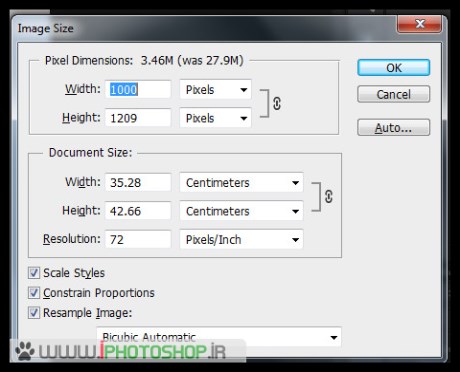Click the Pixel Dimensions Width field

point(138,89)
